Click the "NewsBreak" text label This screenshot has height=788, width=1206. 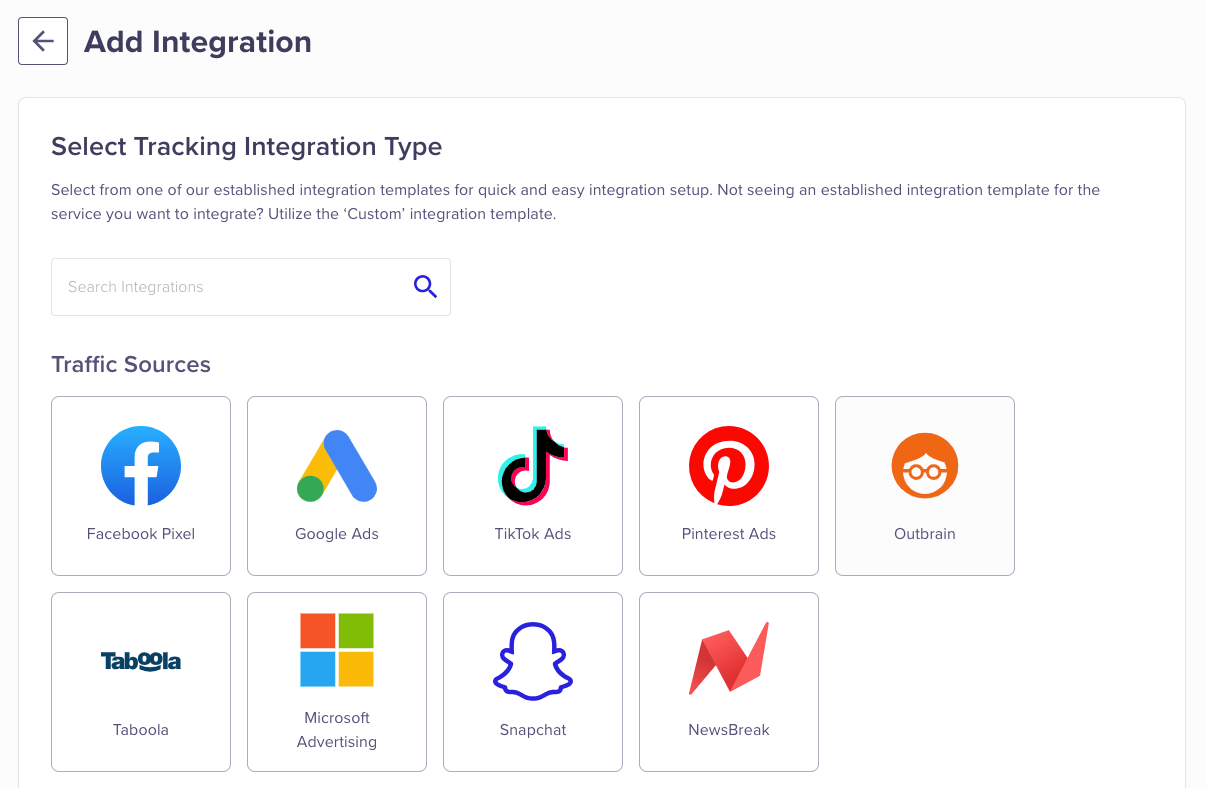[729, 730]
